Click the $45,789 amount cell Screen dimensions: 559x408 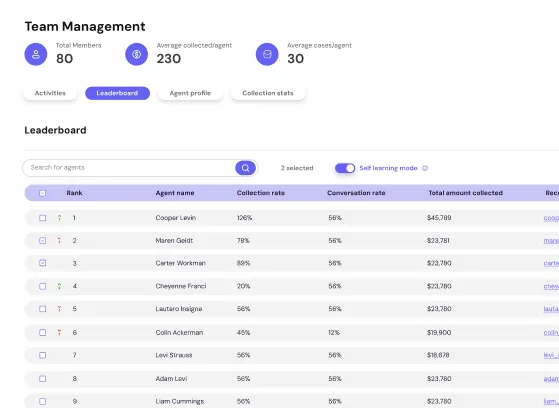click(439, 218)
